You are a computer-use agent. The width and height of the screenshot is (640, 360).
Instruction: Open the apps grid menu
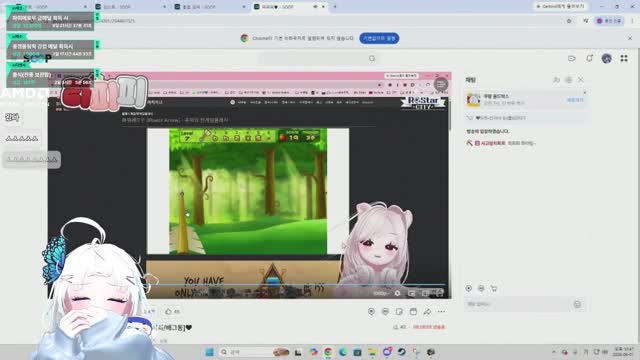pyautogui.click(x=624, y=58)
